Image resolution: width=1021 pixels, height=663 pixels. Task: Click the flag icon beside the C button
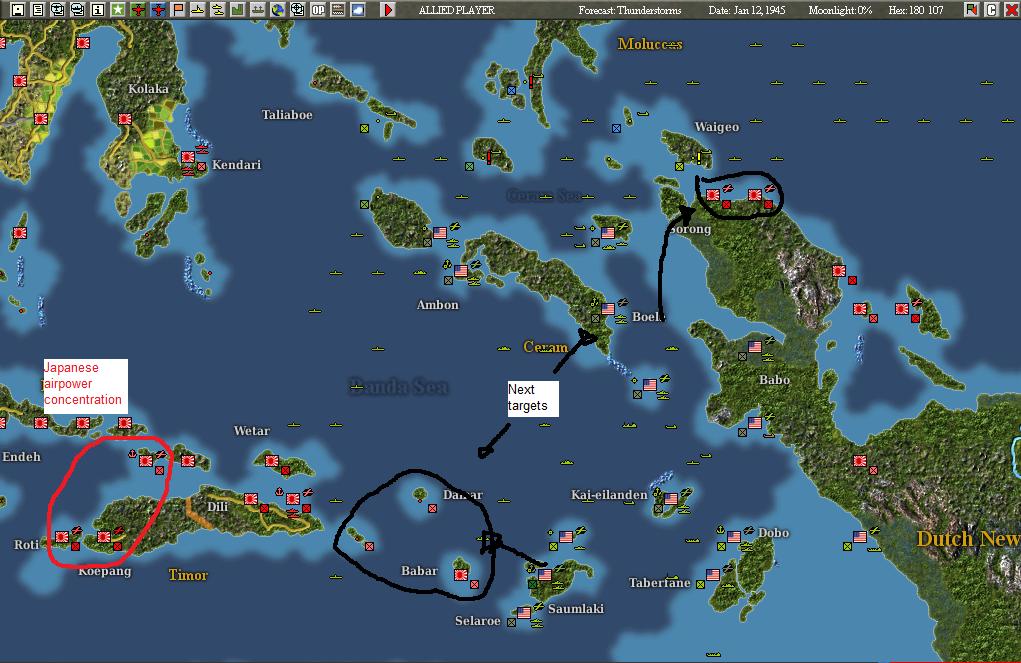(972, 9)
